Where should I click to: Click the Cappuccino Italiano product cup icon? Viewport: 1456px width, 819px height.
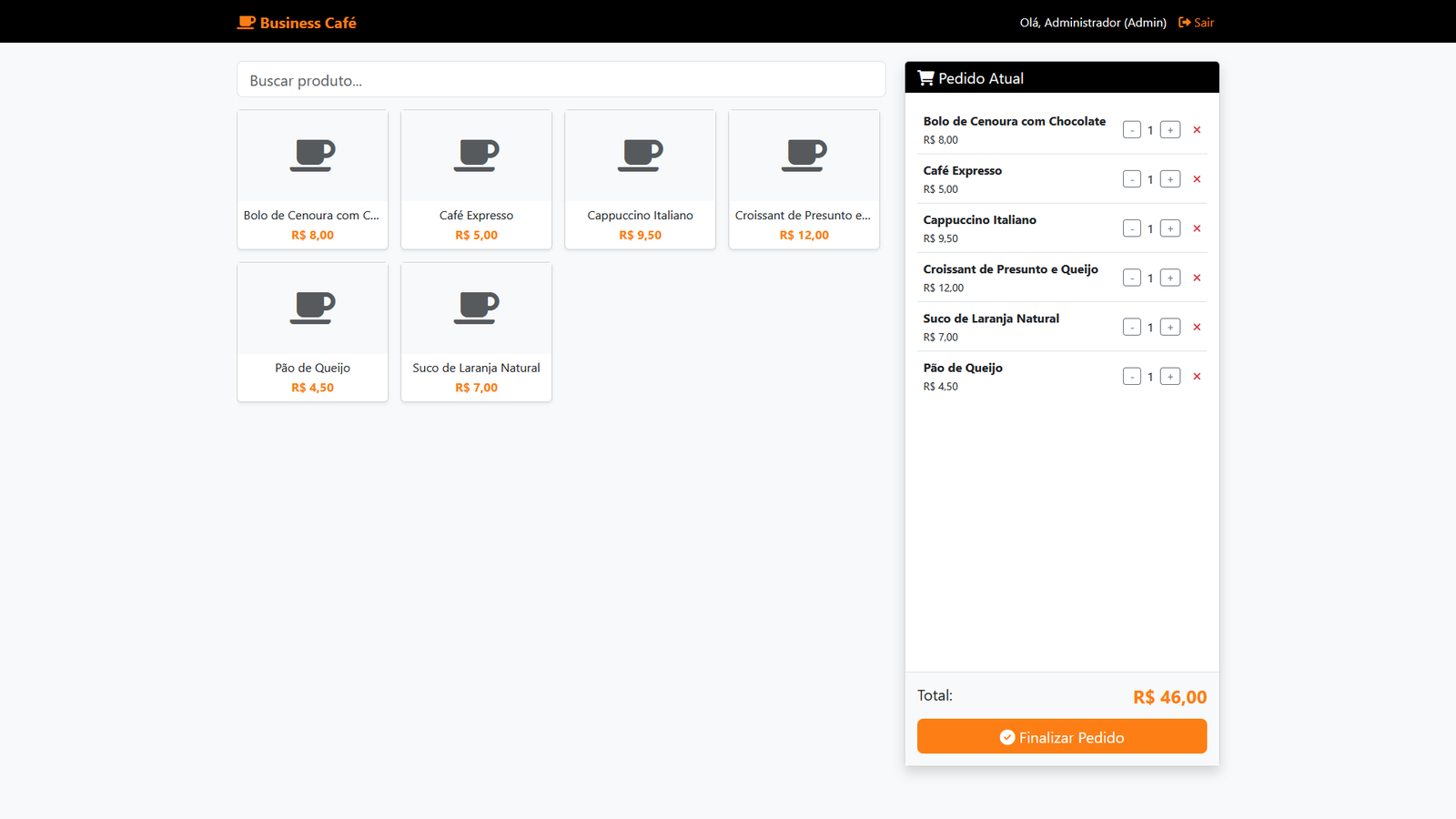(x=640, y=155)
